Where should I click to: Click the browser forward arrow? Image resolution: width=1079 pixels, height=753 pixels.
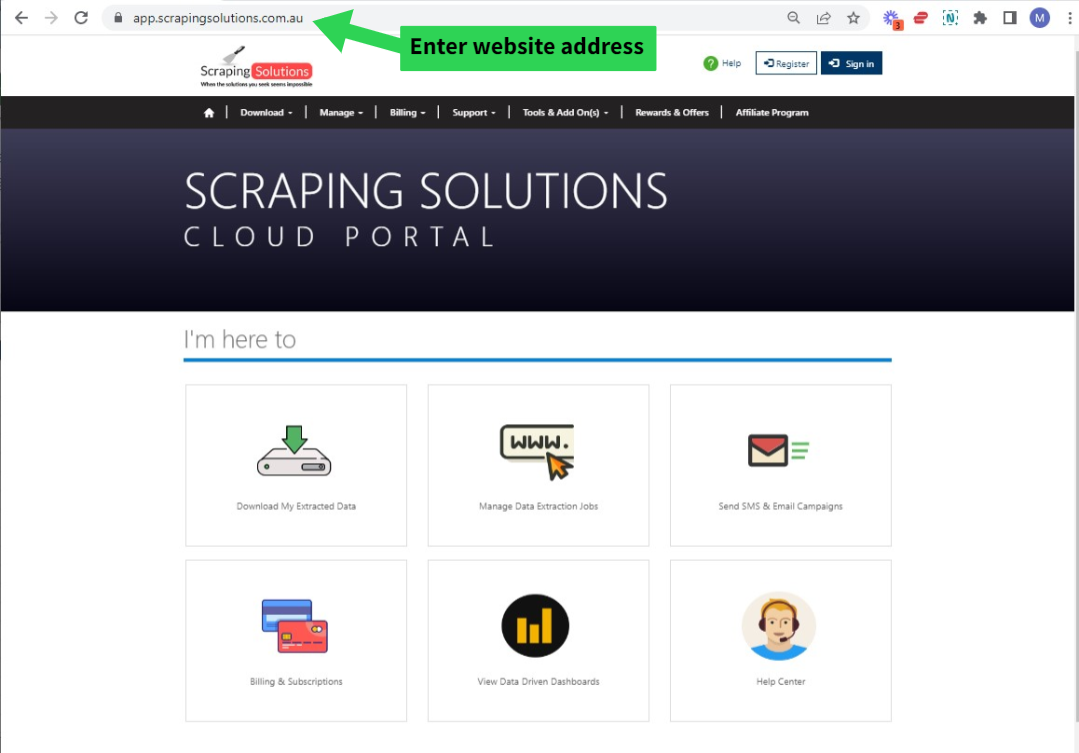coord(52,18)
